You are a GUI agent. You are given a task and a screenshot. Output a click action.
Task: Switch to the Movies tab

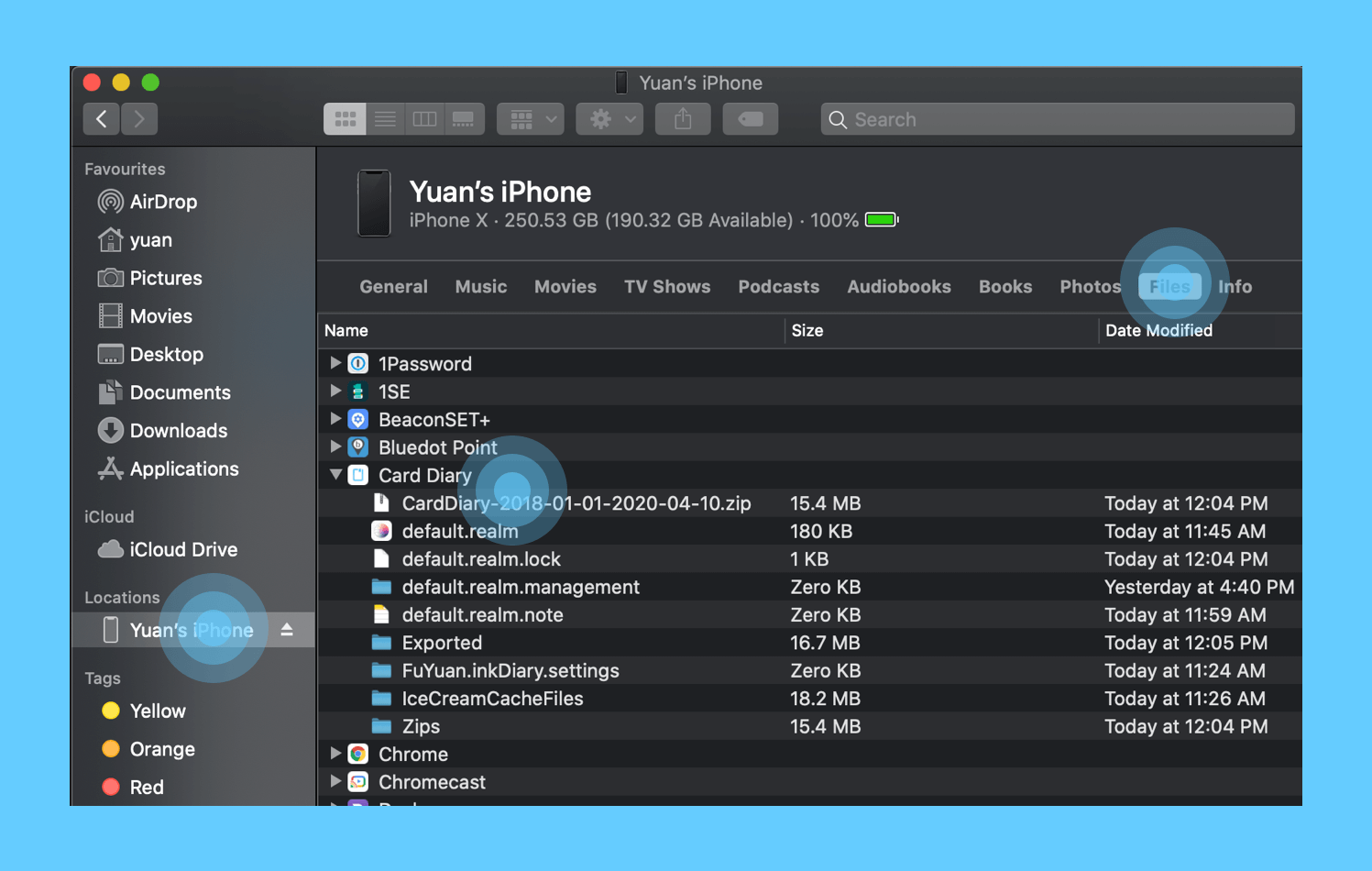click(565, 287)
